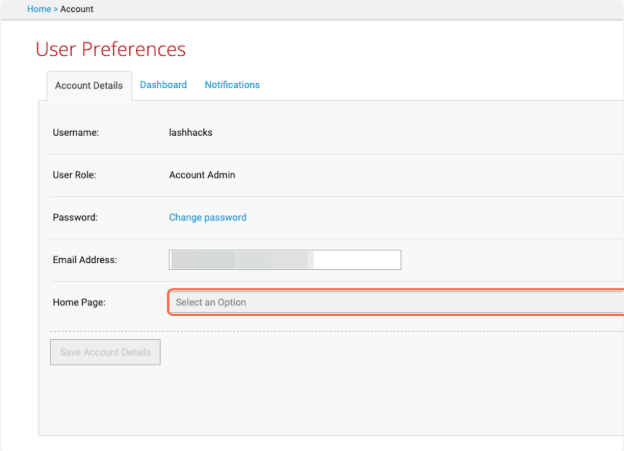Click the Save Account Details button
This screenshot has width=624, height=451.
(105, 352)
